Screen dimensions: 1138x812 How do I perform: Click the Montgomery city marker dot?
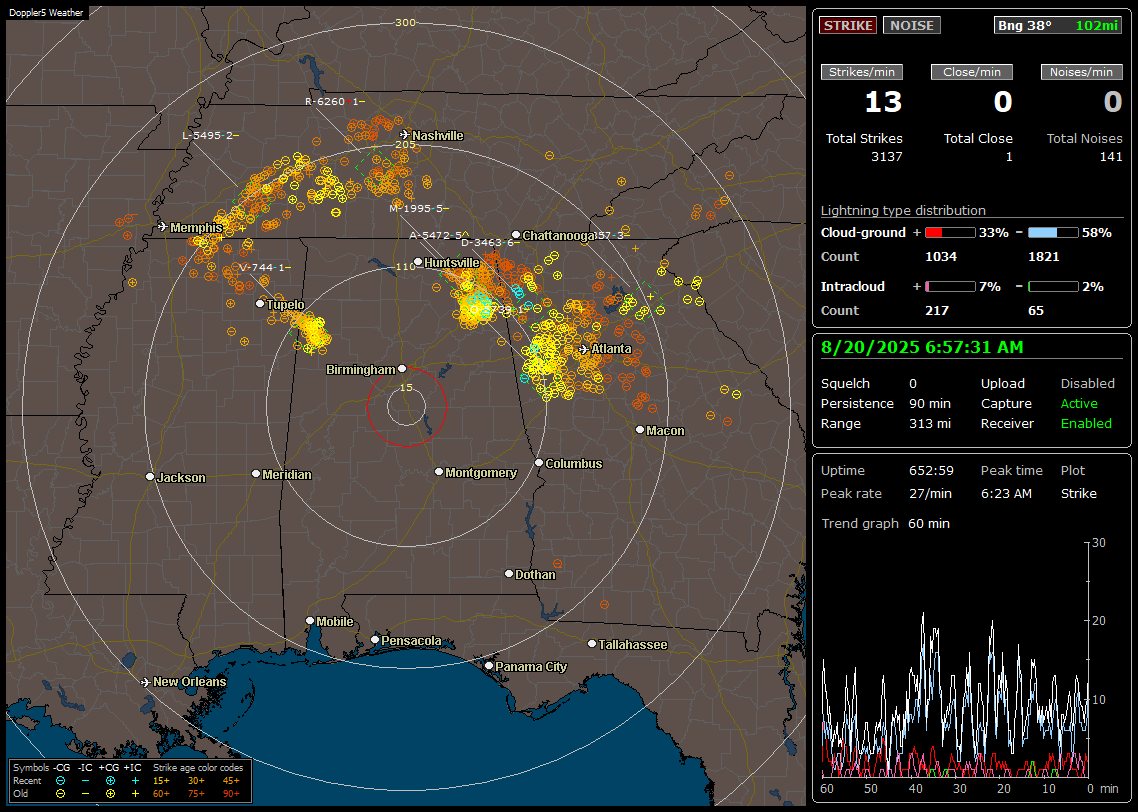[439, 472]
